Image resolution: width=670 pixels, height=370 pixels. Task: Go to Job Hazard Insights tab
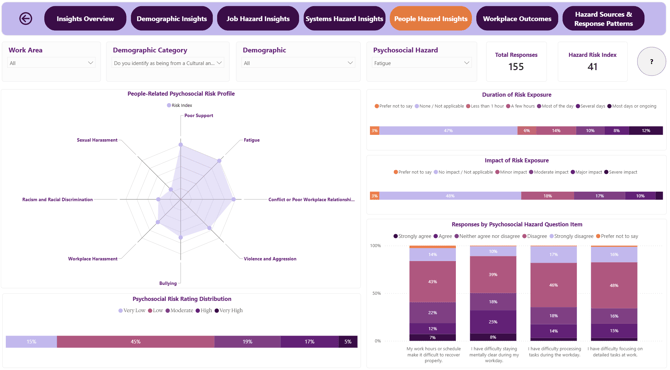(258, 18)
